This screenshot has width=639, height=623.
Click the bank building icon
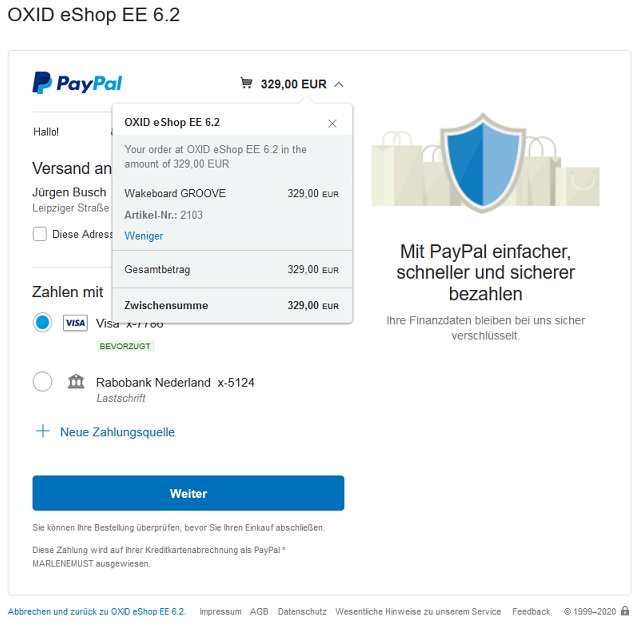tap(76, 382)
